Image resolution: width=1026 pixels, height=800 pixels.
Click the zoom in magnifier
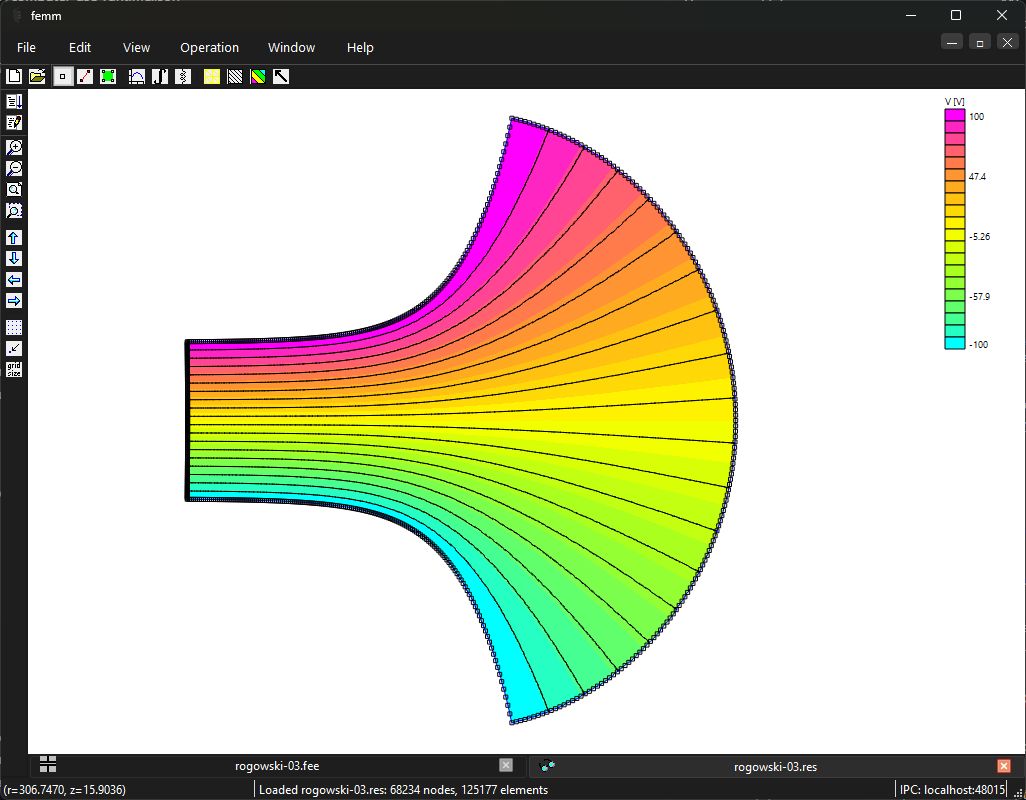point(14,147)
